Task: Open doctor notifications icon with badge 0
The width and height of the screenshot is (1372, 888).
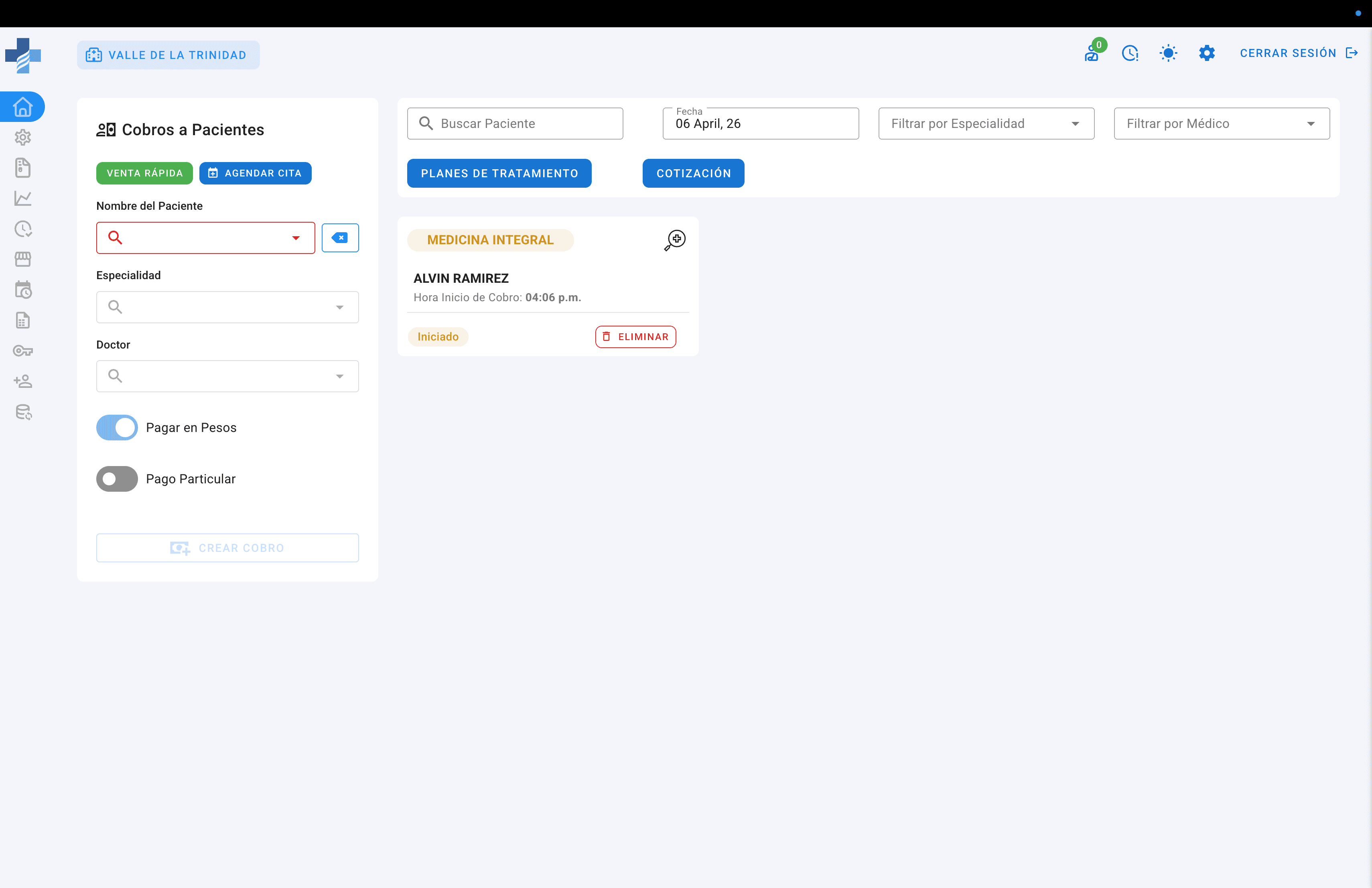Action: coord(1092,53)
